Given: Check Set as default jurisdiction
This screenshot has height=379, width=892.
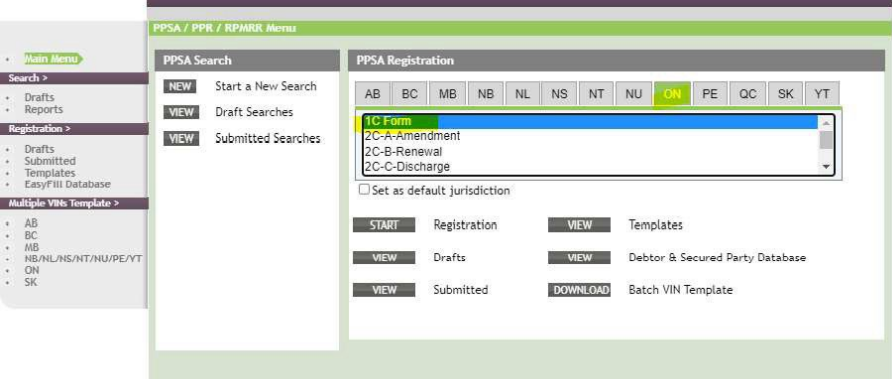Looking at the screenshot, I should click(x=364, y=190).
